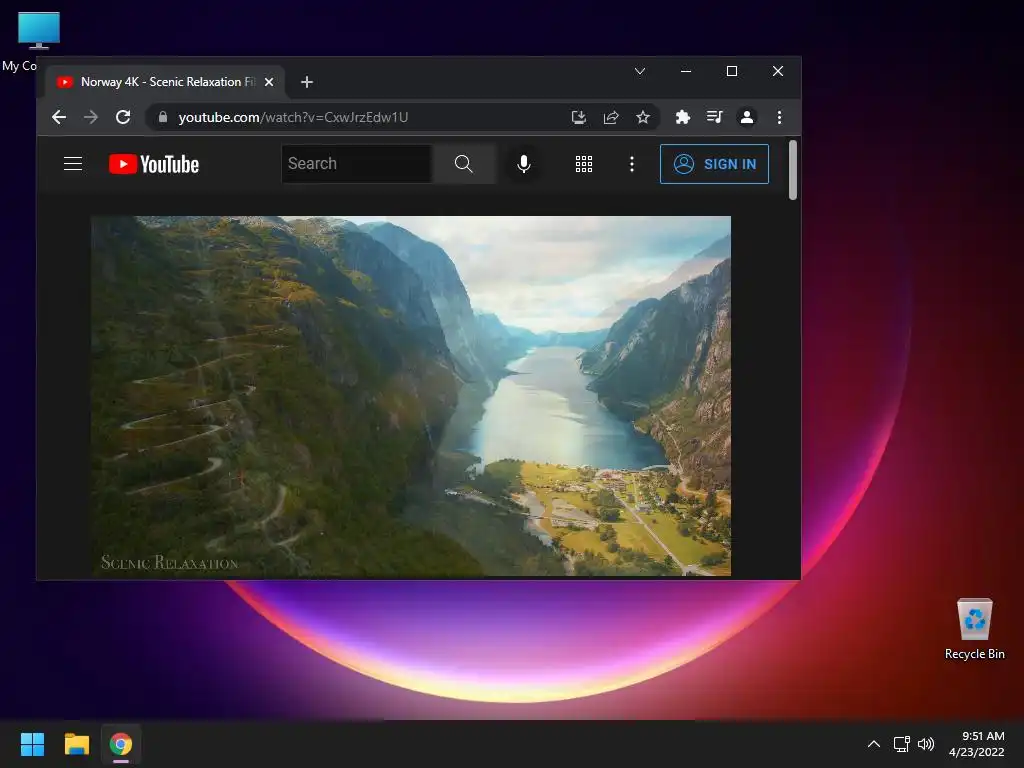Viewport: 1024px width, 768px height.
Task: Open the clock showing 9:51 AM
Action: (976, 744)
